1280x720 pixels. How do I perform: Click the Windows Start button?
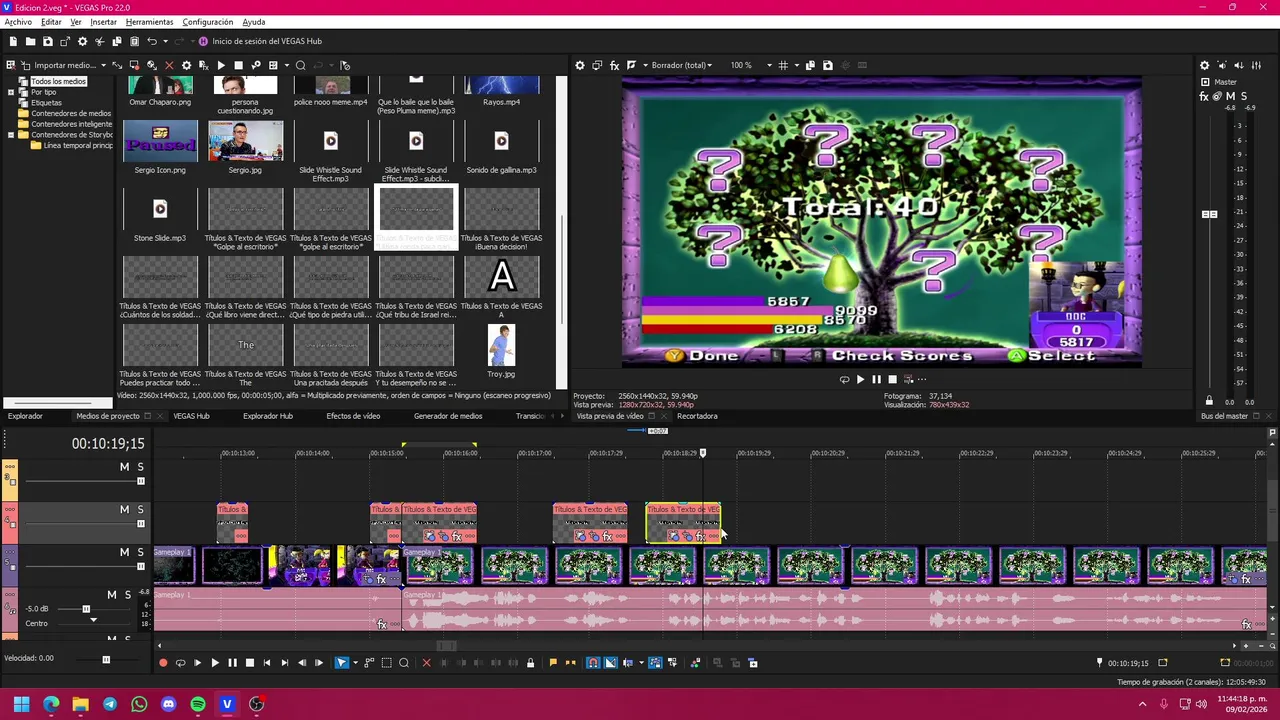point(21,704)
